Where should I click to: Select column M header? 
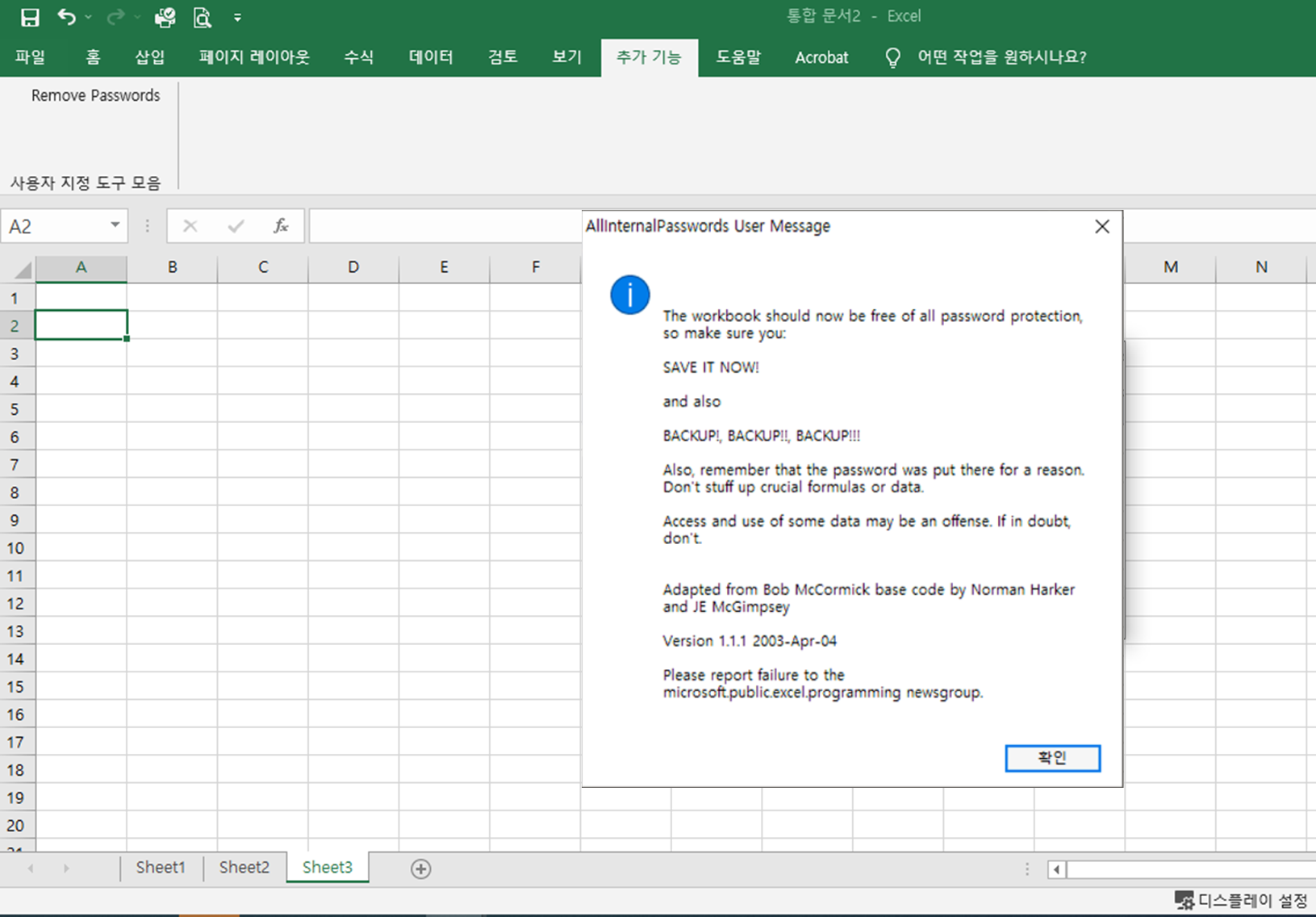1171,267
